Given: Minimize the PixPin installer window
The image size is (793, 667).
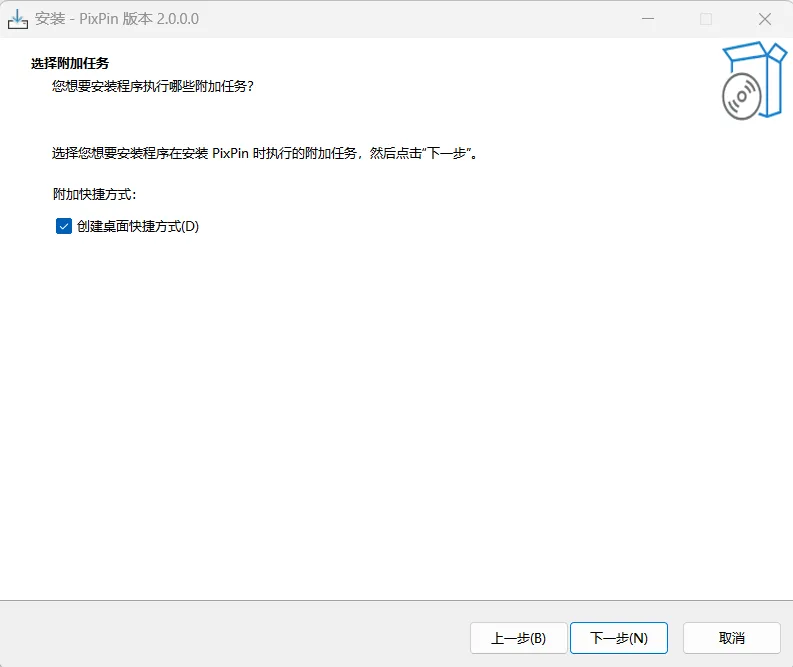Looking at the screenshot, I should tap(648, 19).
